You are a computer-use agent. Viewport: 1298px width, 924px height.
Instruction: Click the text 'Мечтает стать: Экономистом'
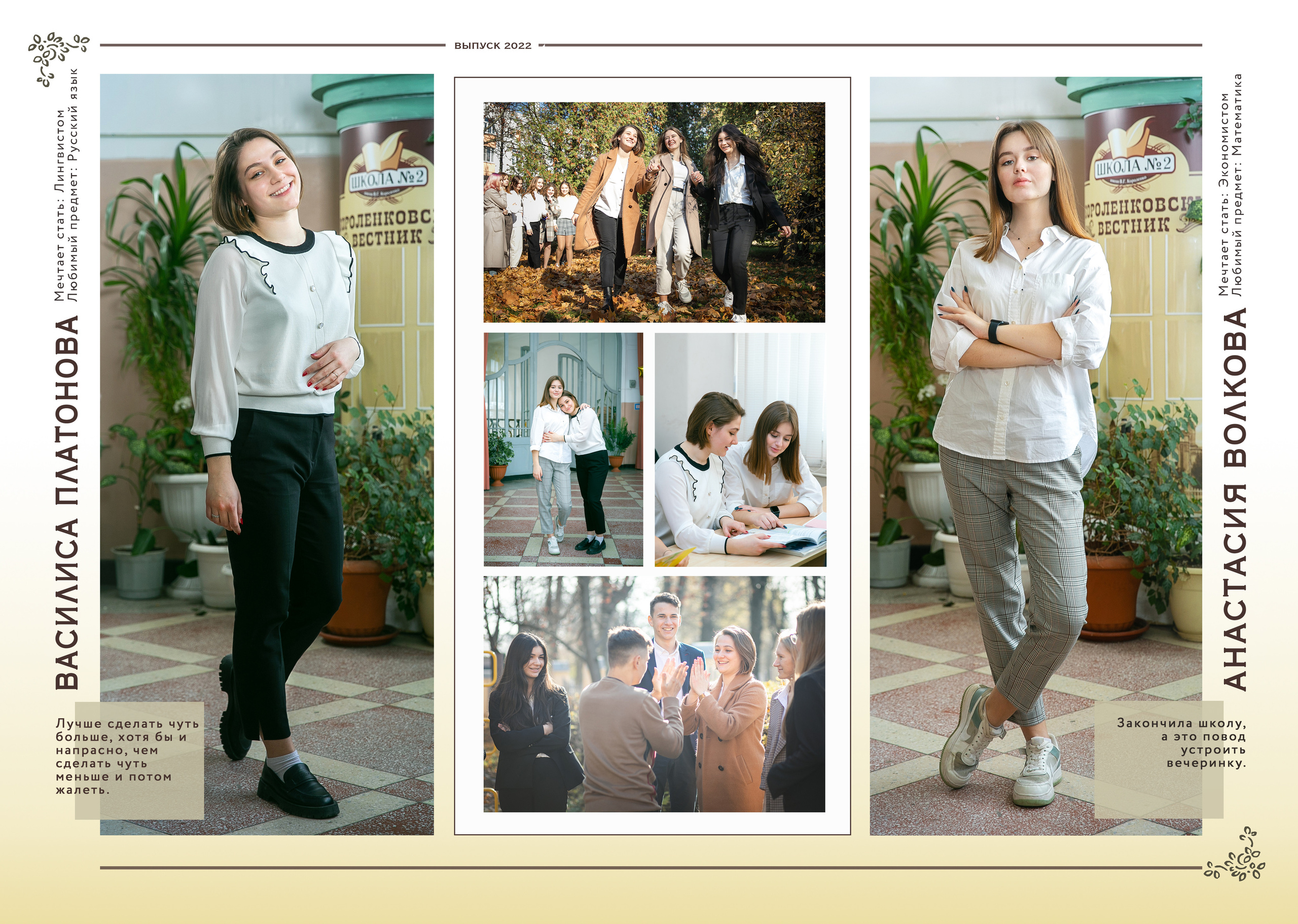1223,195
